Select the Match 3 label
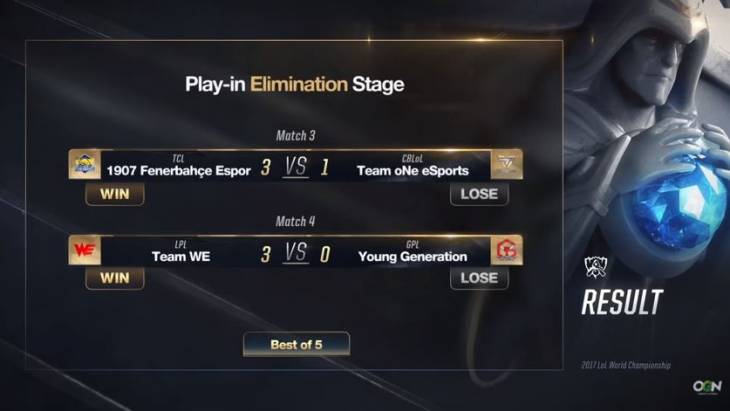 (295, 135)
